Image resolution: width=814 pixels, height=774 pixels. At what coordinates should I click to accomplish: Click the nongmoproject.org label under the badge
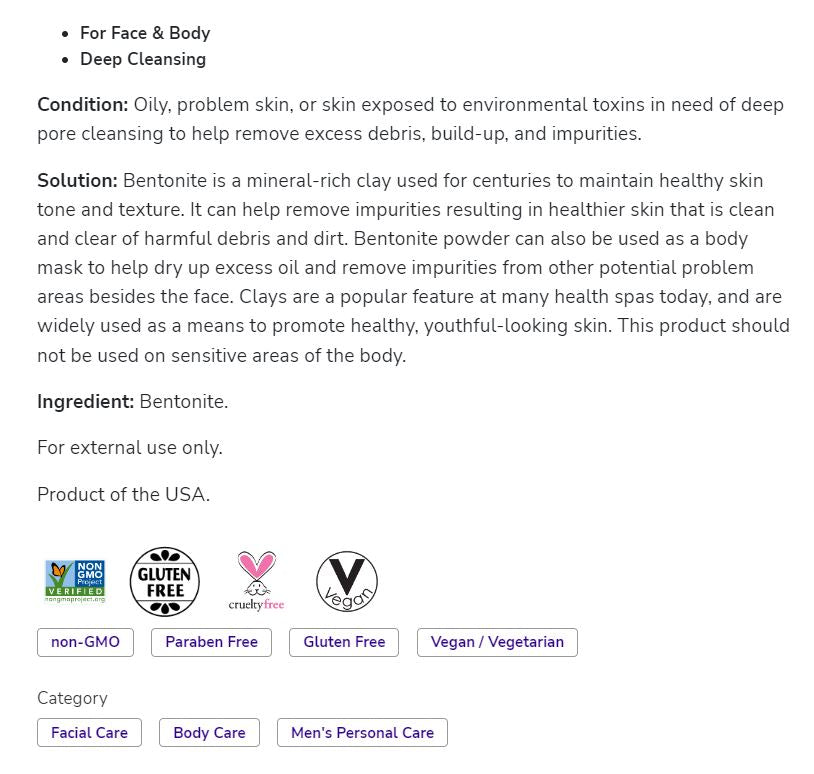76,600
